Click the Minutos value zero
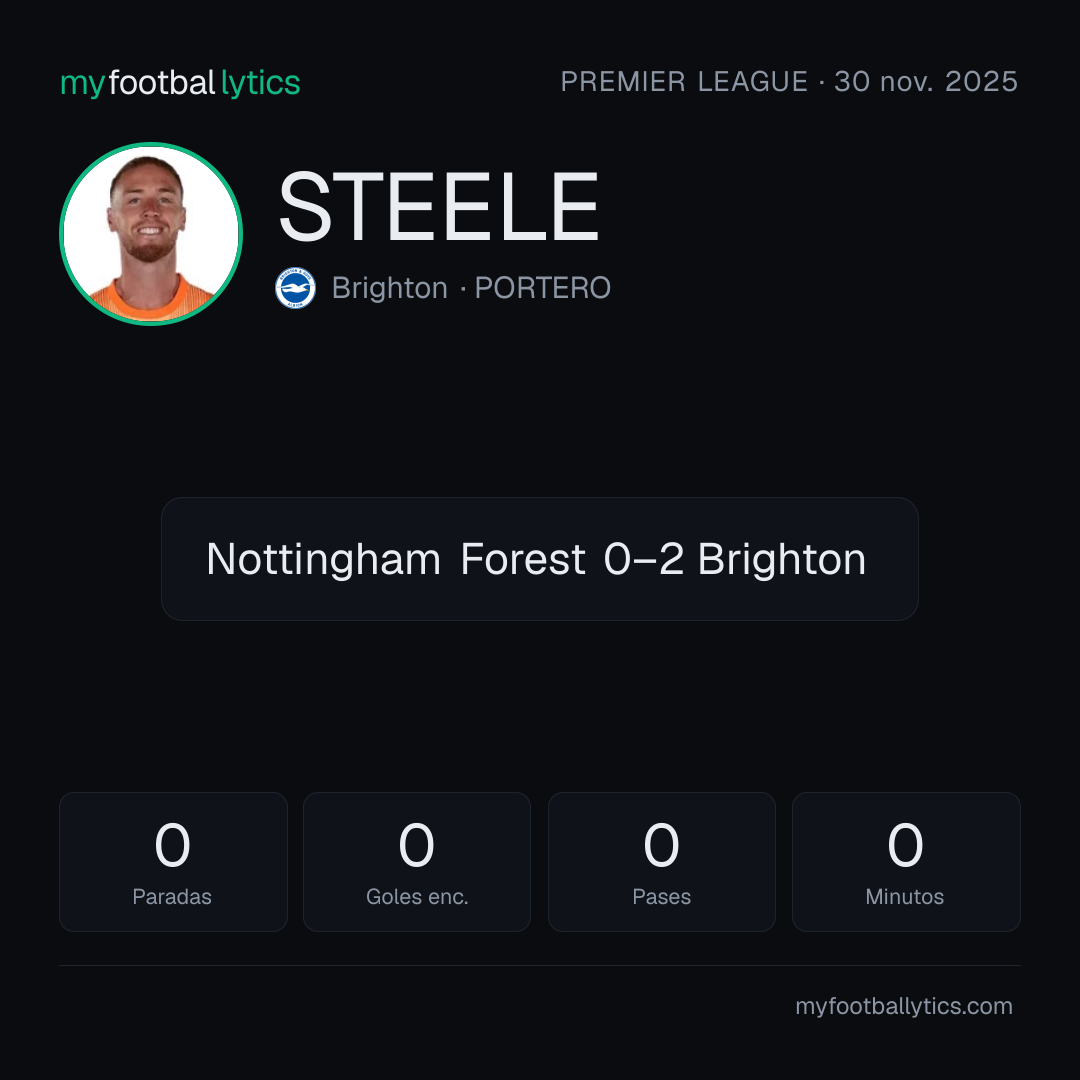The width and height of the screenshot is (1080, 1080). coord(905,845)
